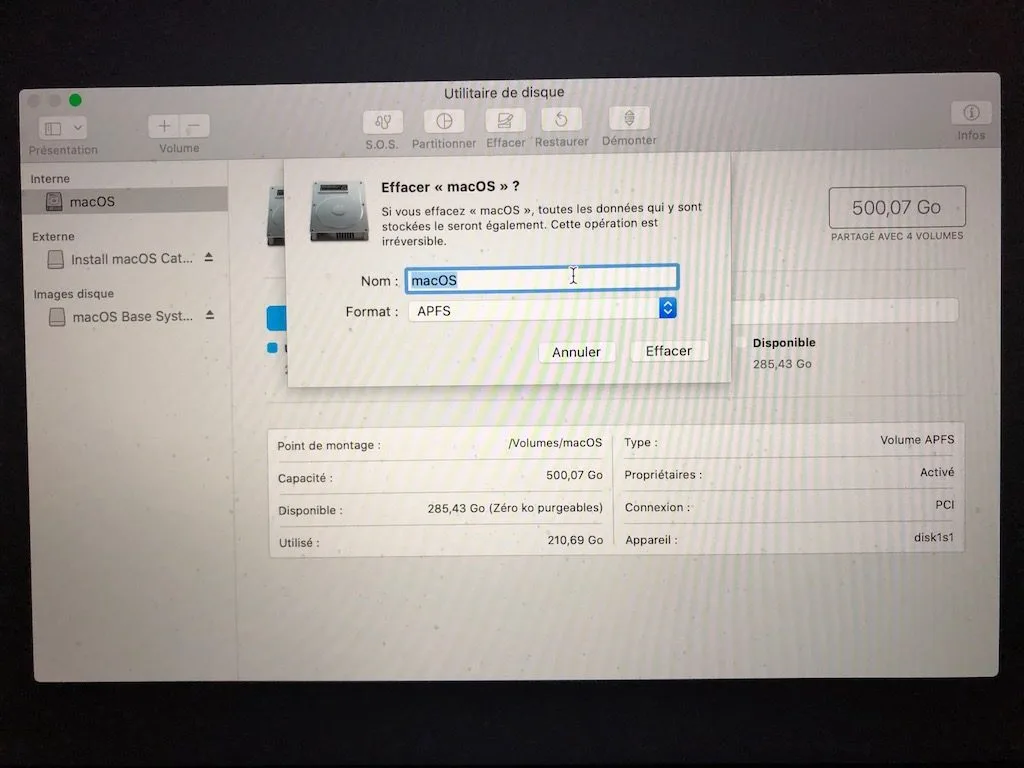Screen dimensions: 1024x768
Task: Click the hard drive icon in dialog
Action: (x=339, y=211)
